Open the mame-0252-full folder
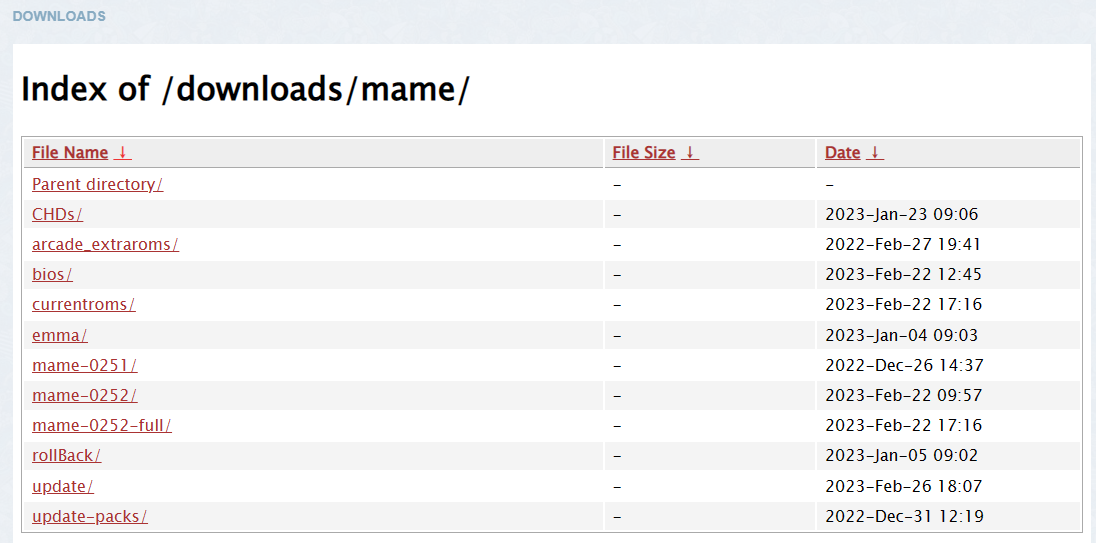Screen dimensions: 1096x543 tap(101, 425)
